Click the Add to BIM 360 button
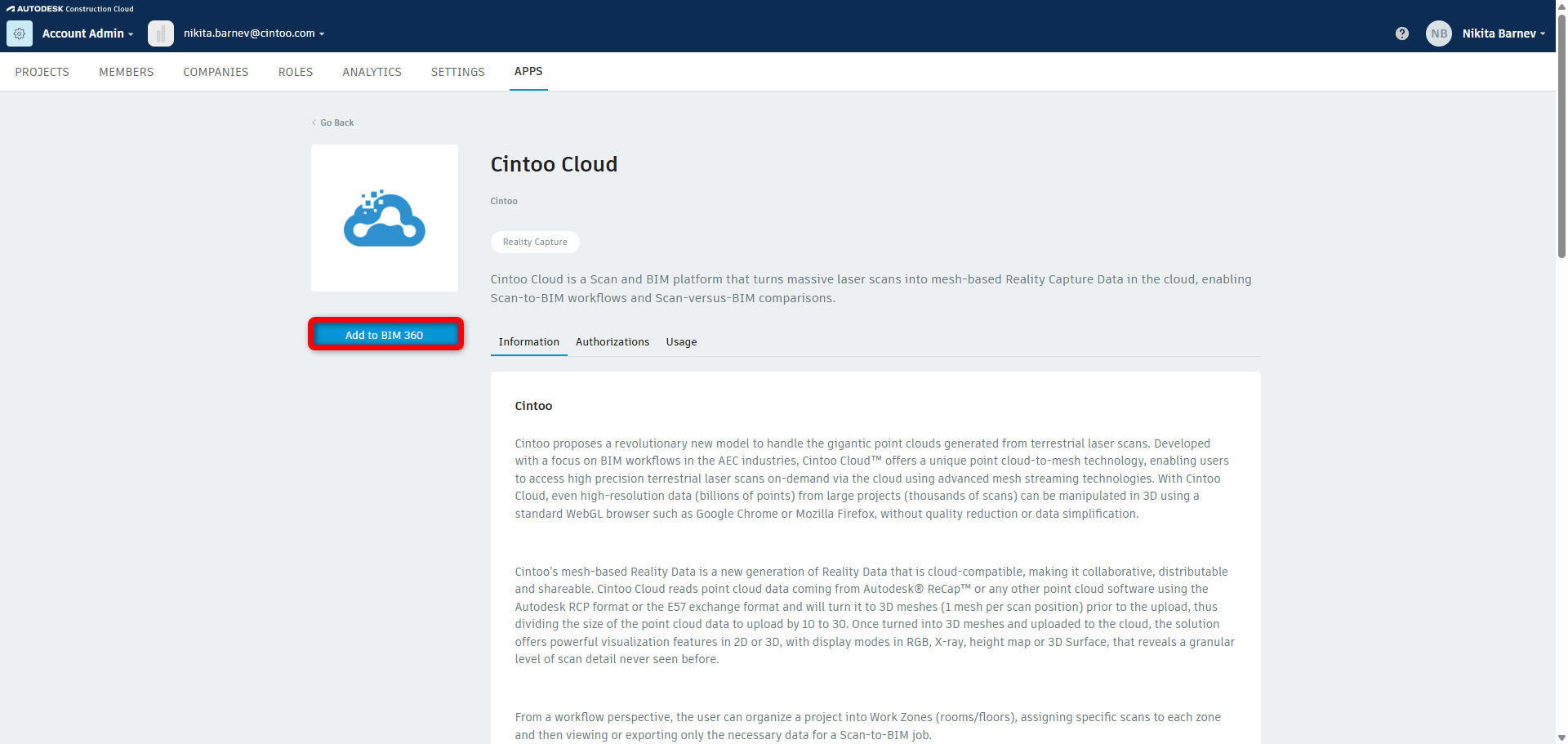The width and height of the screenshot is (1568, 744). (385, 335)
